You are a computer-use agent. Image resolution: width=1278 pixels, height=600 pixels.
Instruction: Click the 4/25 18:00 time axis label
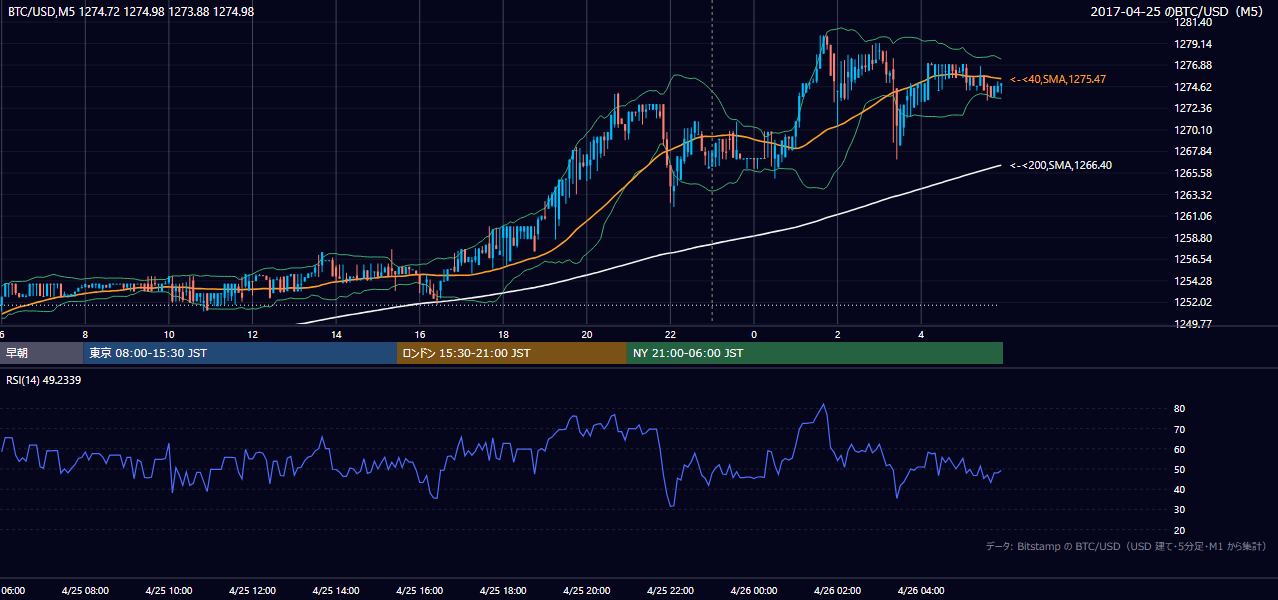(503, 590)
